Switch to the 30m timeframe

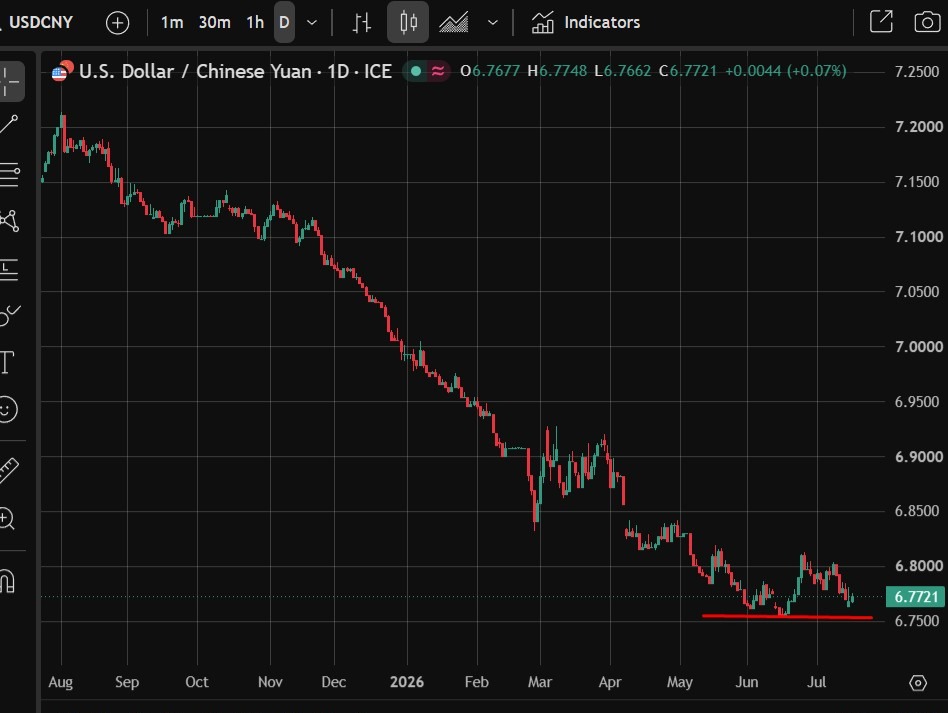(215, 23)
